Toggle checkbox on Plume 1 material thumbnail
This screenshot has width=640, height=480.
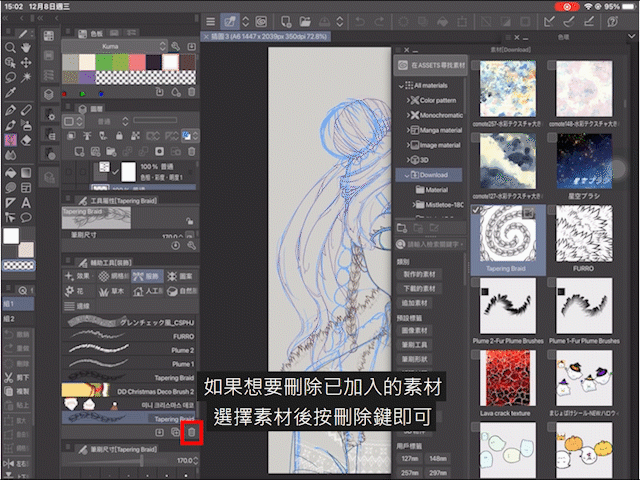[x=551, y=282]
